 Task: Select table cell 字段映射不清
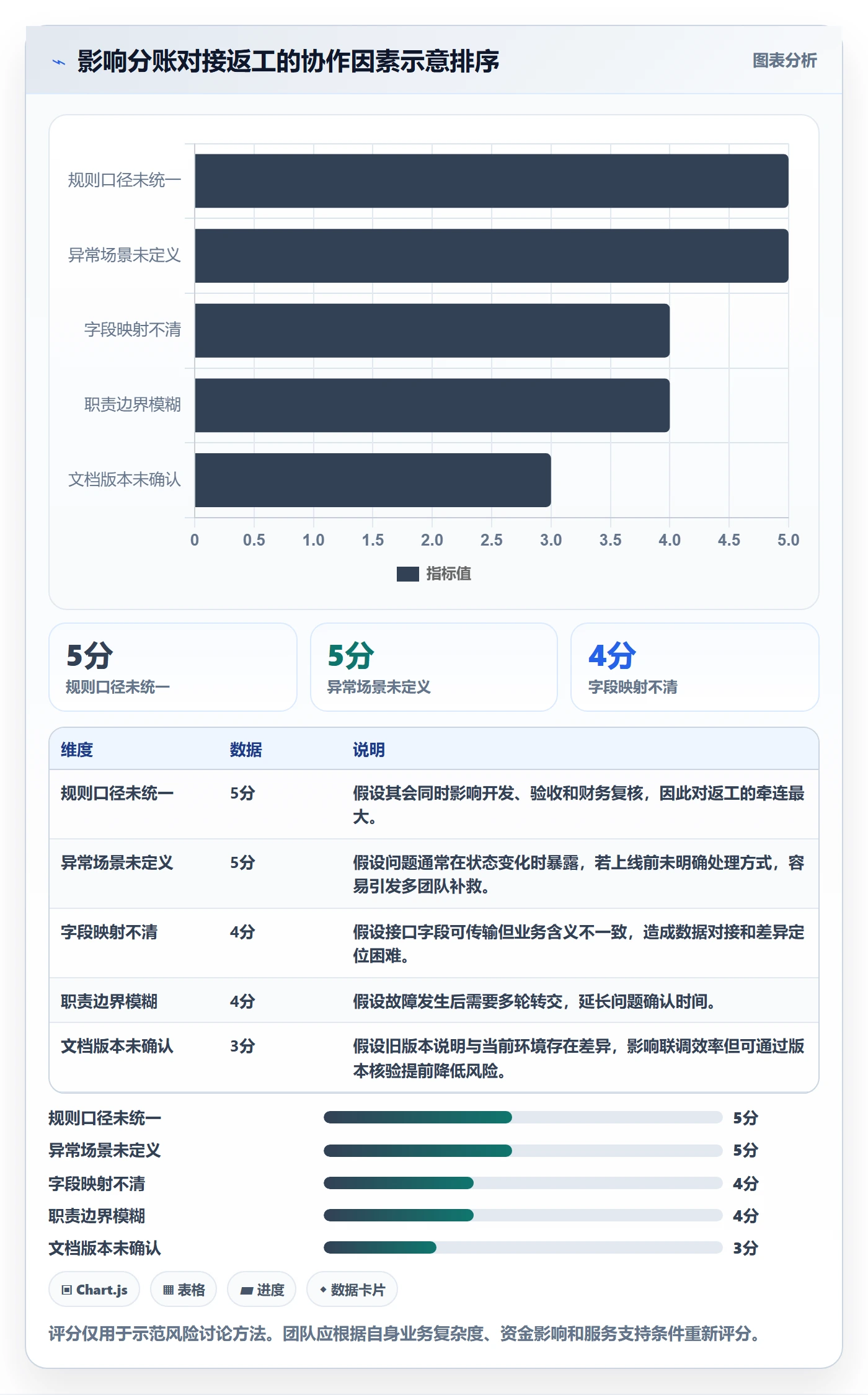coord(109,932)
